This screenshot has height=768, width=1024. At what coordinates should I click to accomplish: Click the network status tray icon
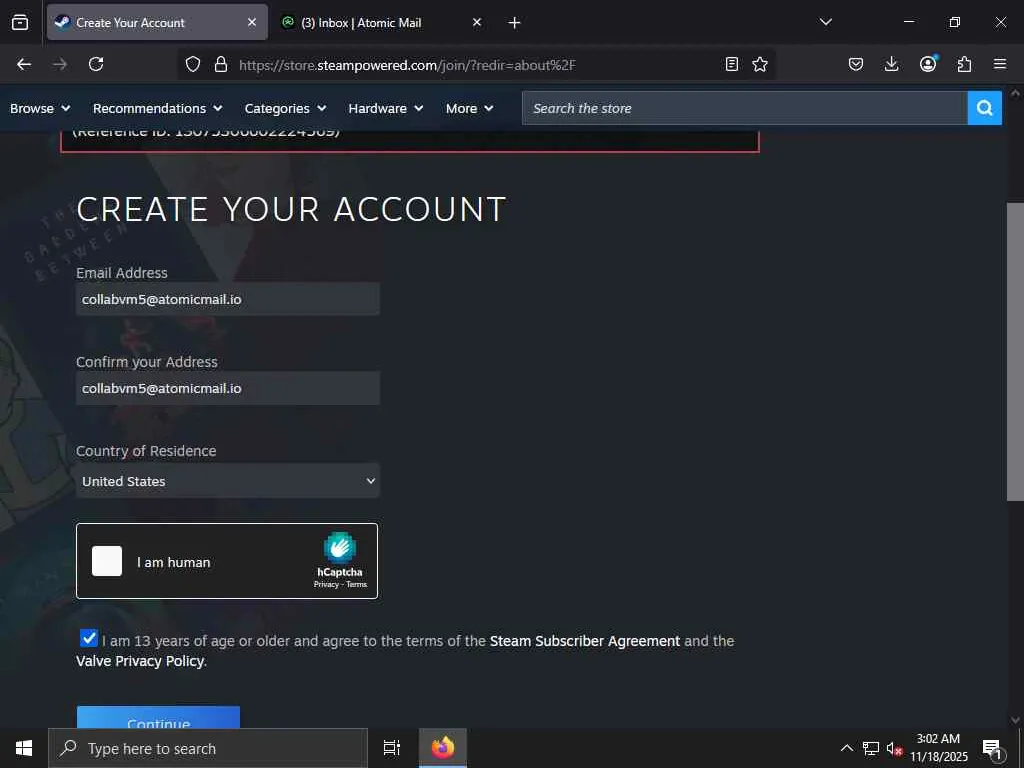pos(871,748)
